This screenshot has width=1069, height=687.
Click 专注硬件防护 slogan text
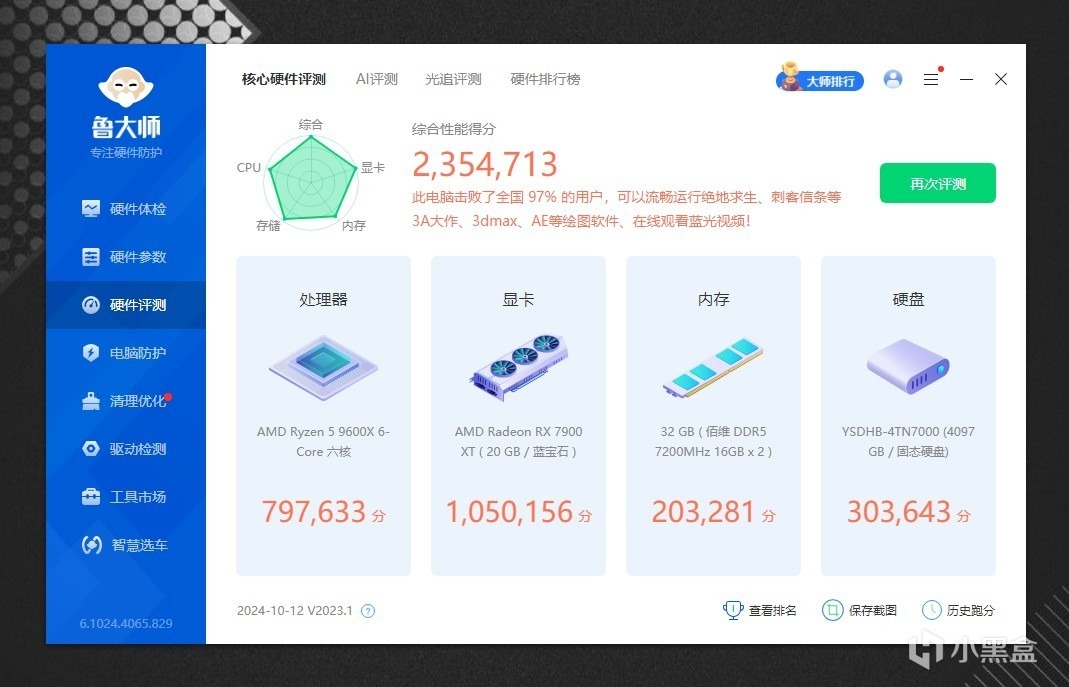click(x=126, y=153)
